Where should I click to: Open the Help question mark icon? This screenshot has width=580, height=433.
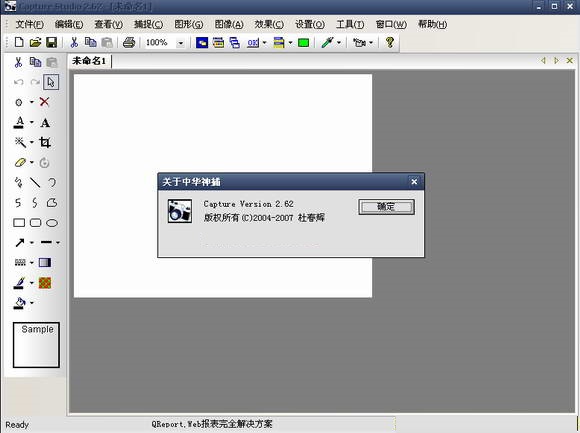390,43
